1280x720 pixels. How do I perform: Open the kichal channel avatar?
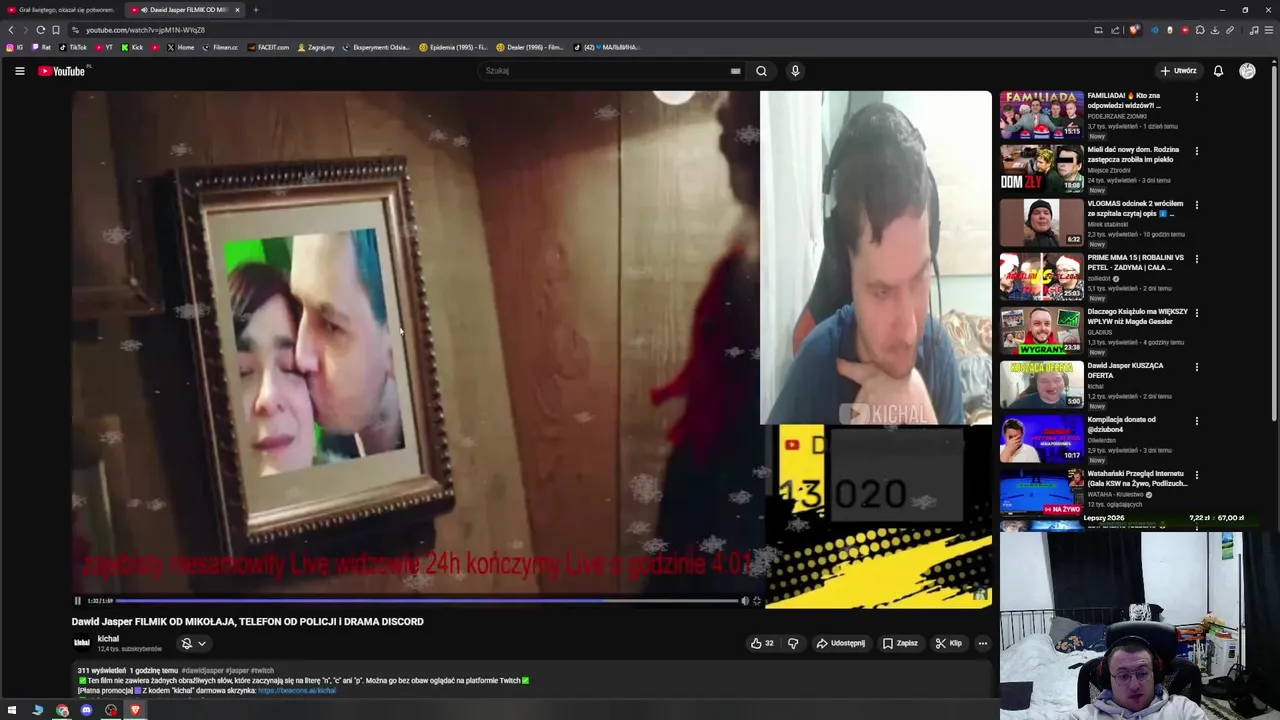pos(82,643)
